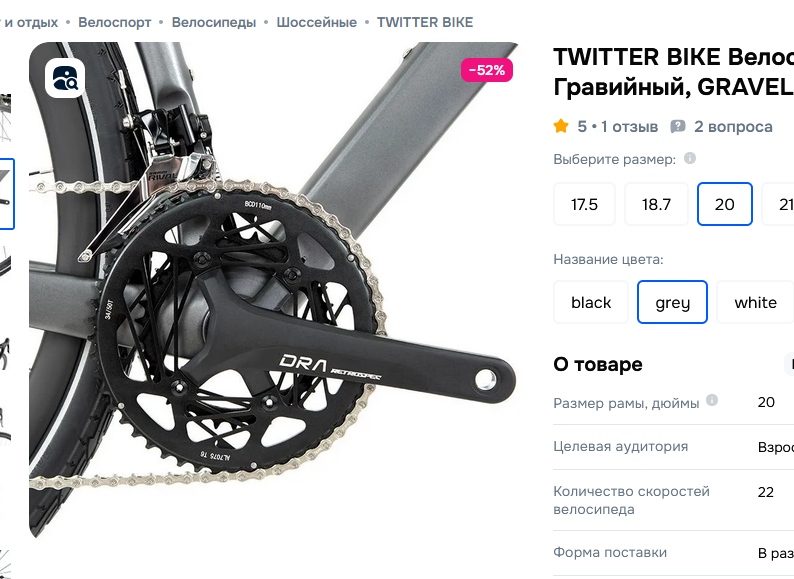Viewport: 794px width, 579px height.
Task: Select frame size 17.5
Action: pos(584,204)
